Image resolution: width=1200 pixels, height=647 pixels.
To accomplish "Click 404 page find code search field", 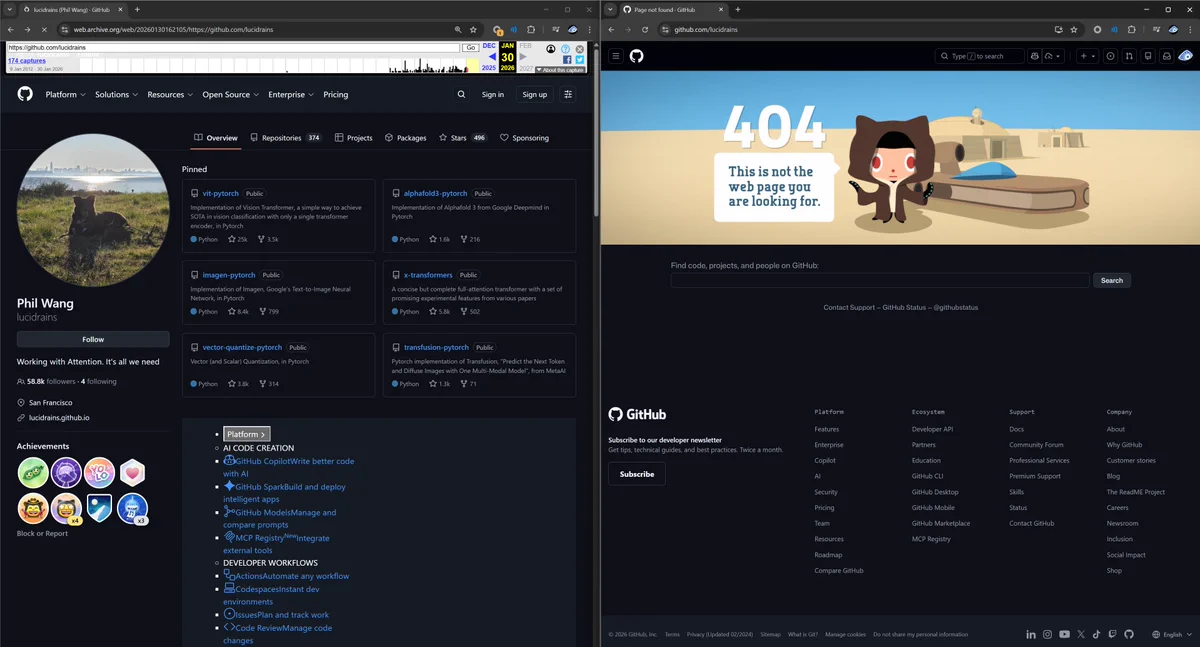I will tap(880, 281).
